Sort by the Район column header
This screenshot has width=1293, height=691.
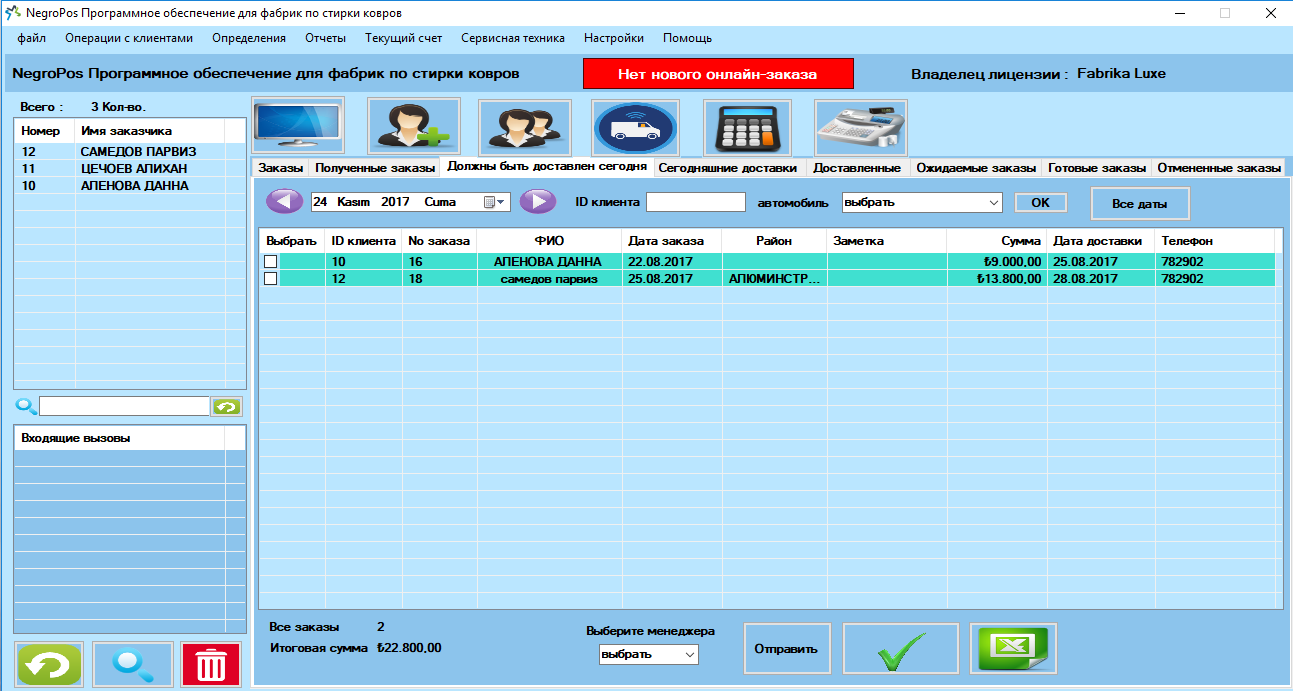pos(774,241)
